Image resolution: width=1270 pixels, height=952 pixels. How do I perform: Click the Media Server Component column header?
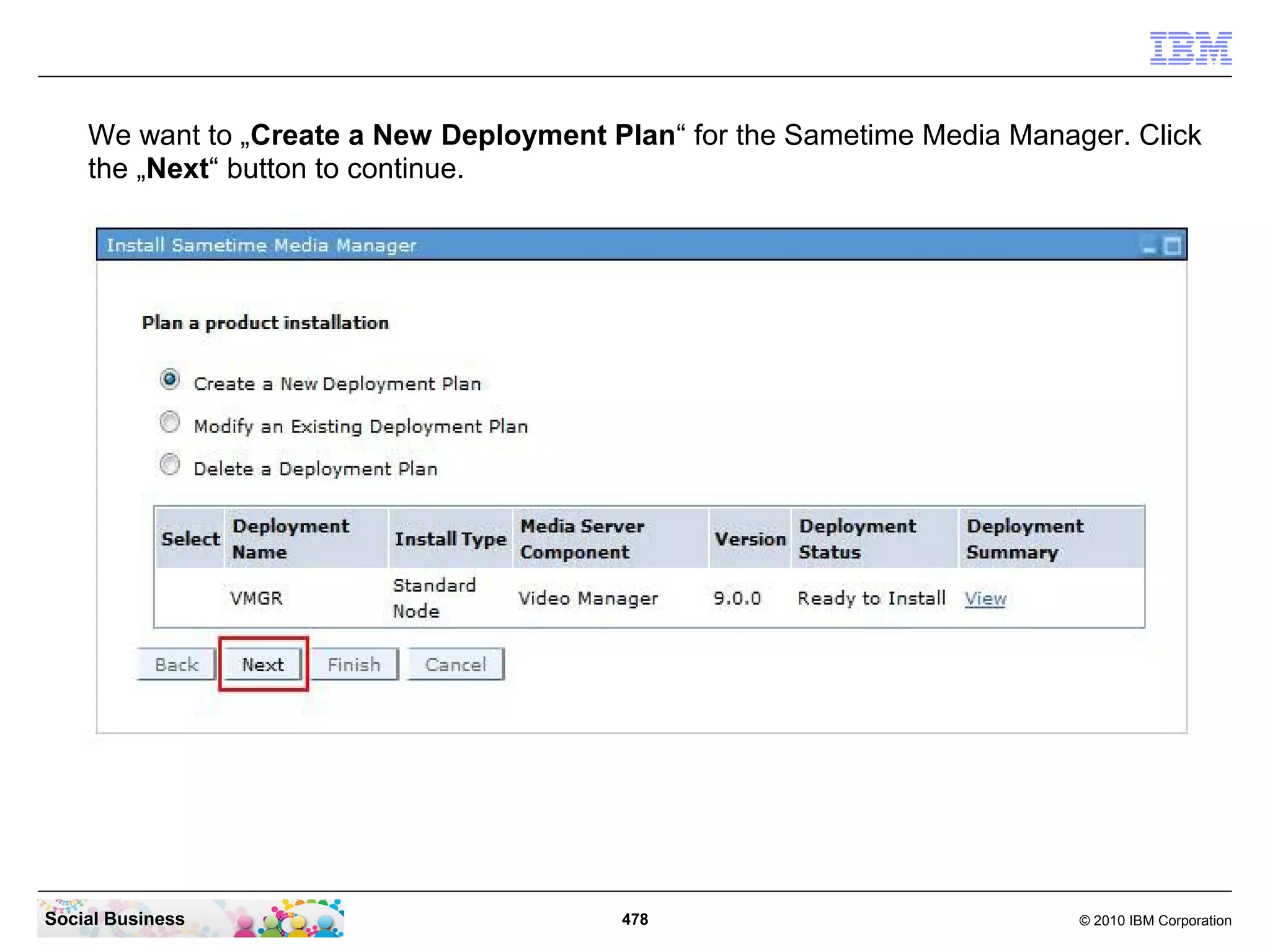tap(611, 539)
